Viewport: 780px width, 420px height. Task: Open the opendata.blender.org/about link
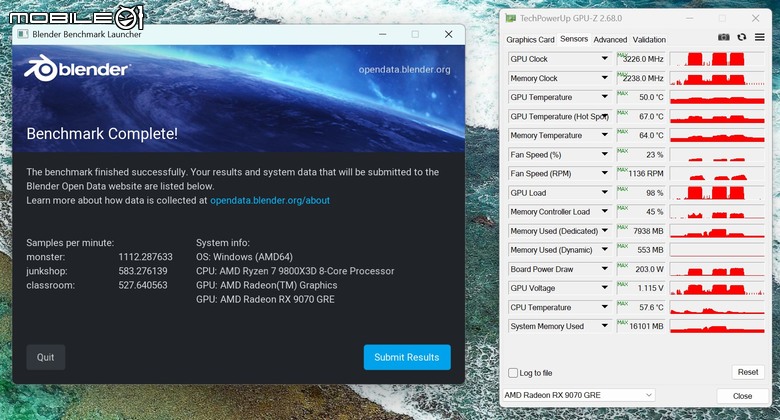point(270,201)
